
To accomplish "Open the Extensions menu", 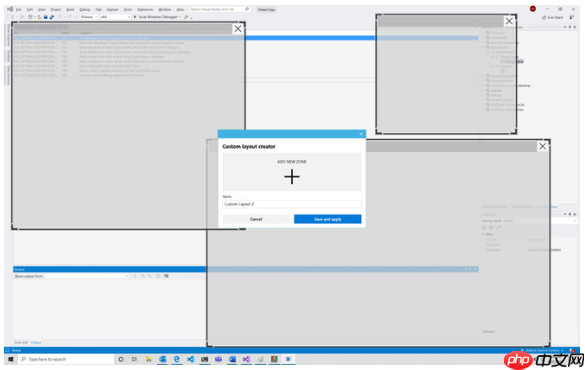I will (145, 9).
